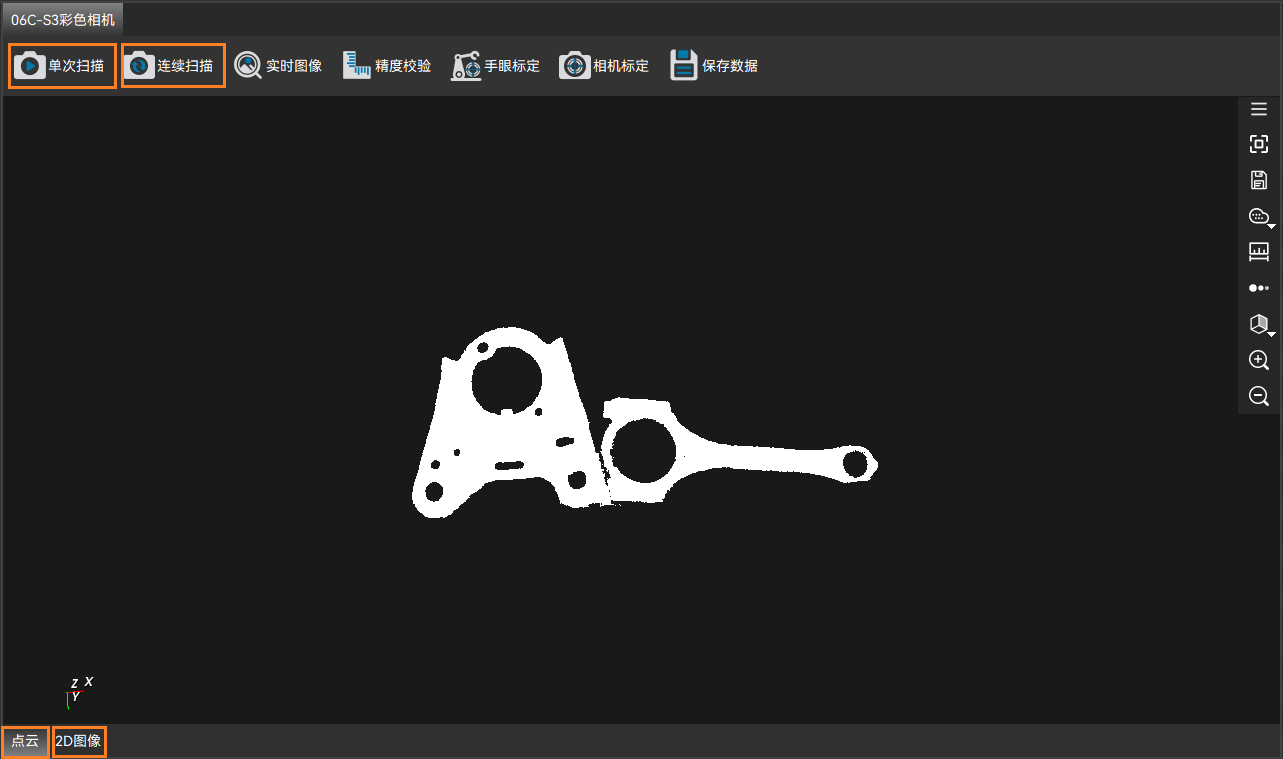This screenshot has width=1283, height=759.
Task: Launch hand-eye calibration (手眼标定)
Action: click(x=496, y=66)
